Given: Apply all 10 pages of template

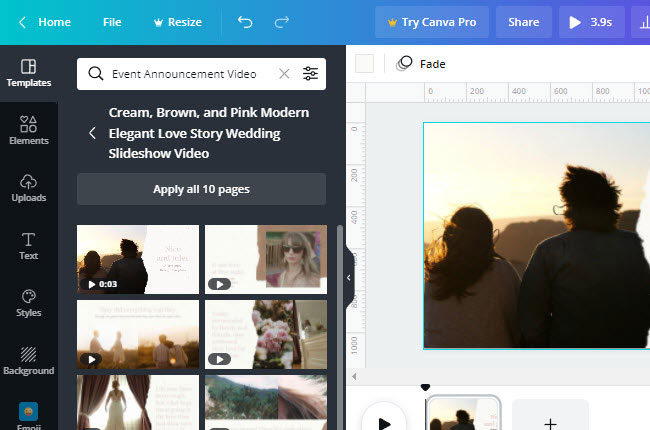Looking at the screenshot, I should pyautogui.click(x=201, y=189).
